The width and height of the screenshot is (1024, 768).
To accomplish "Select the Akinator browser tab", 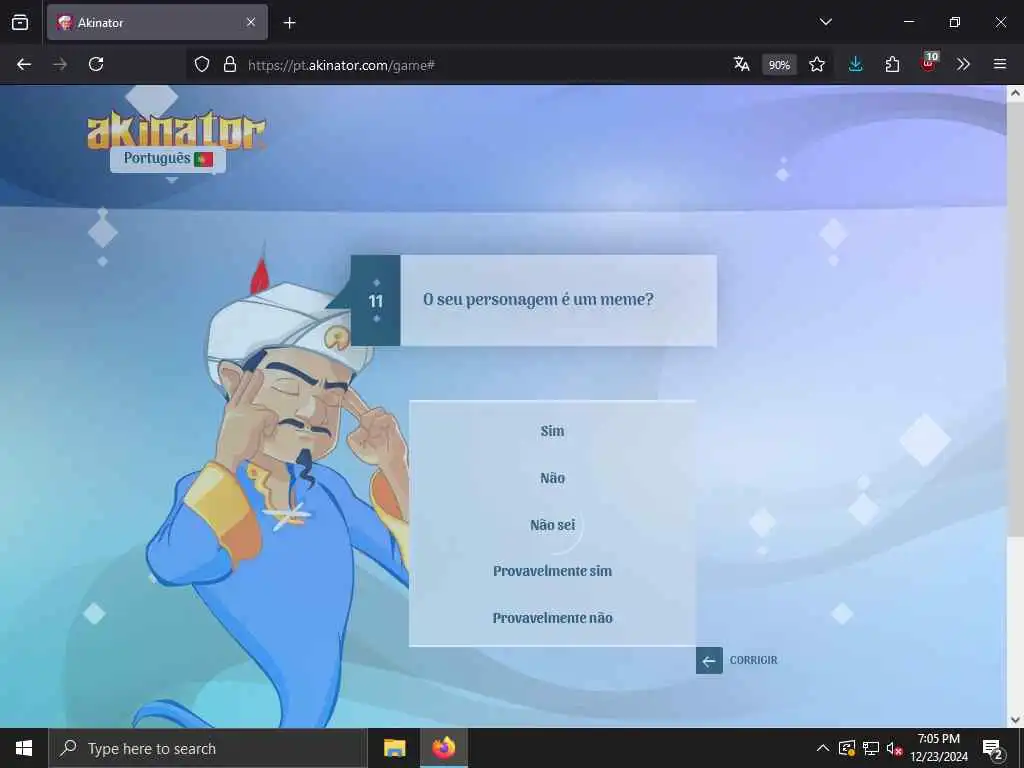I will coord(157,22).
